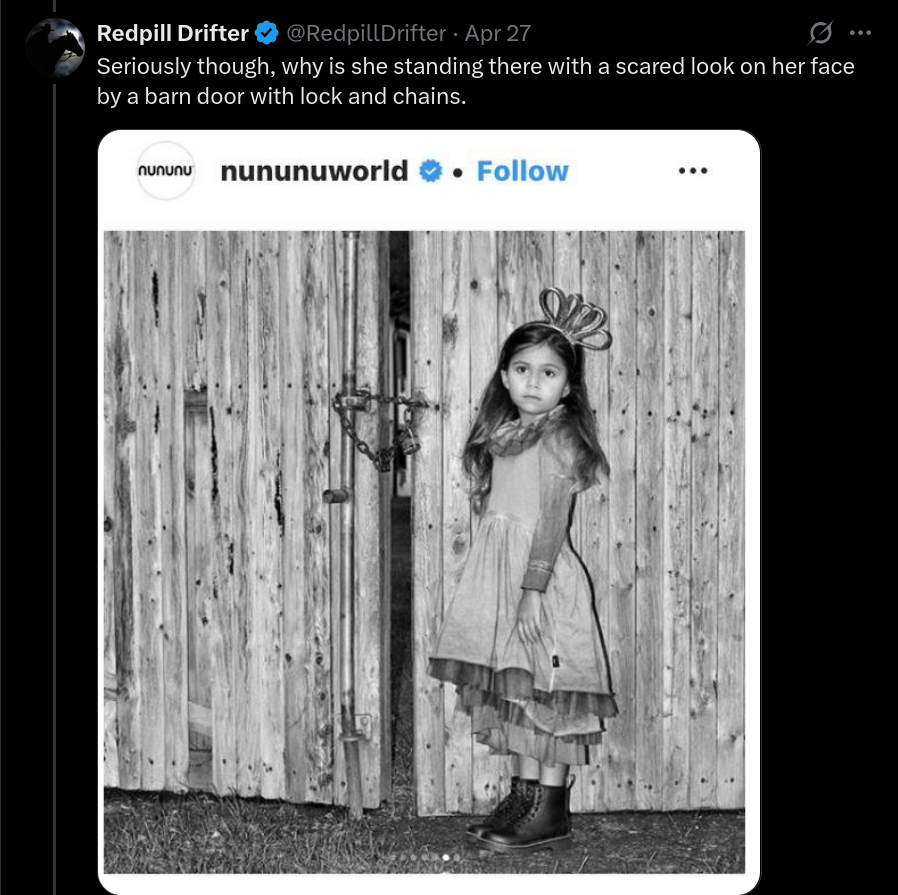Viewport: 898px width, 895px height.
Task: Open the black-and-white barn door photo
Action: (x=424, y=552)
